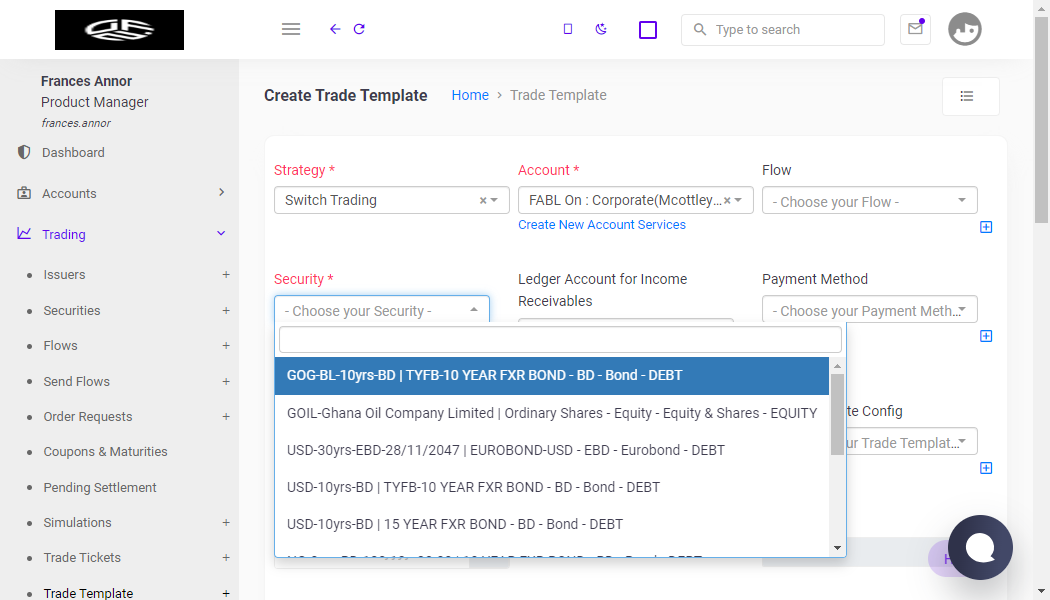The width and height of the screenshot is (1050, 600).
Task: Select USD-10yrs-BD TYFB-10 YEAR option
Action: point(552,487)
